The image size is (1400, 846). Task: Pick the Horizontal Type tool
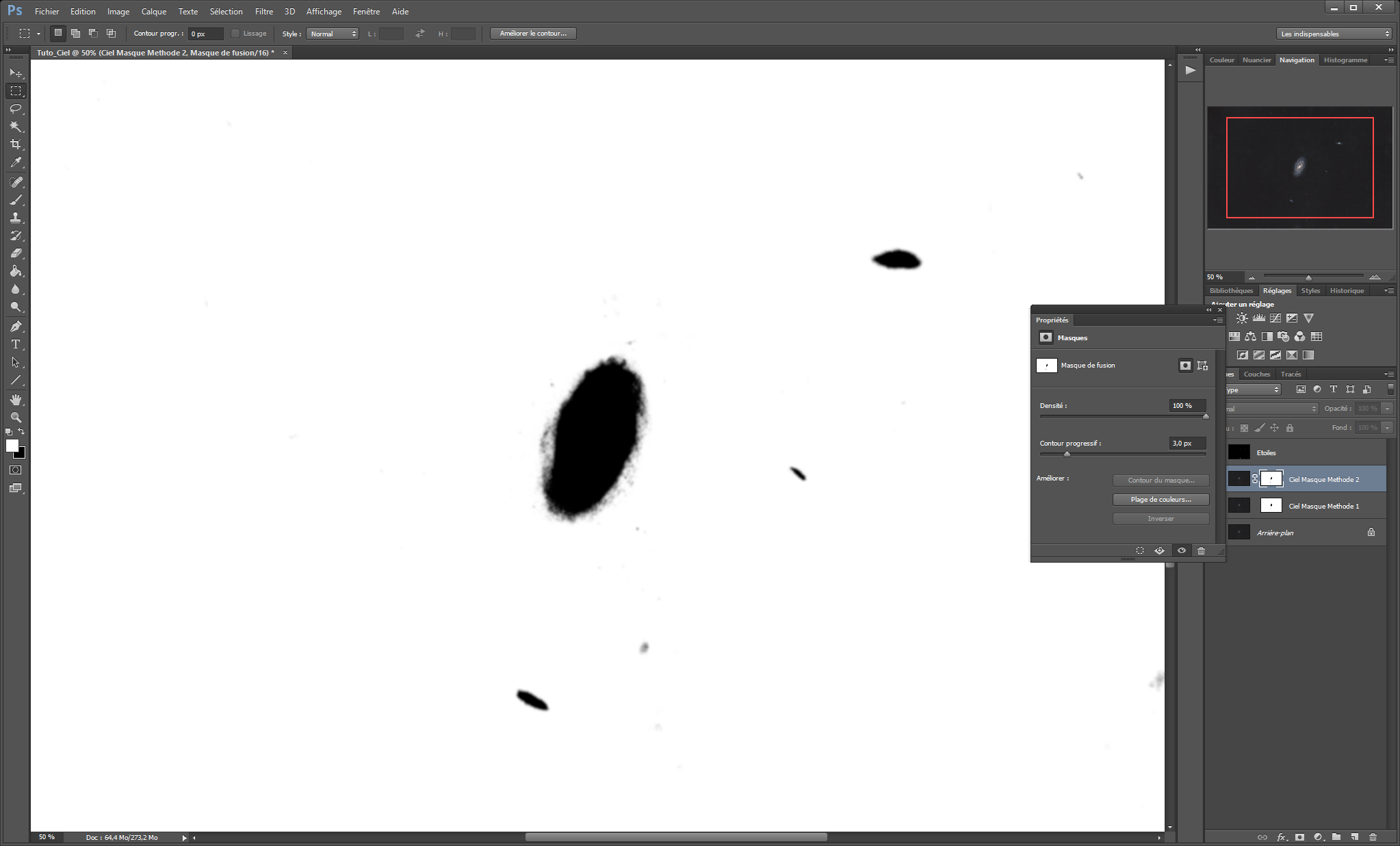[16, 344]
